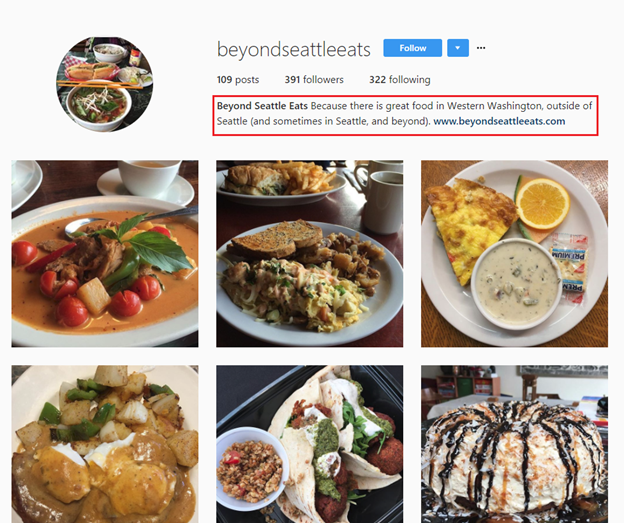This screenshot has height=523, width=624.
Task: Click the blue Follow button
Action: click(x=412, y=48)
